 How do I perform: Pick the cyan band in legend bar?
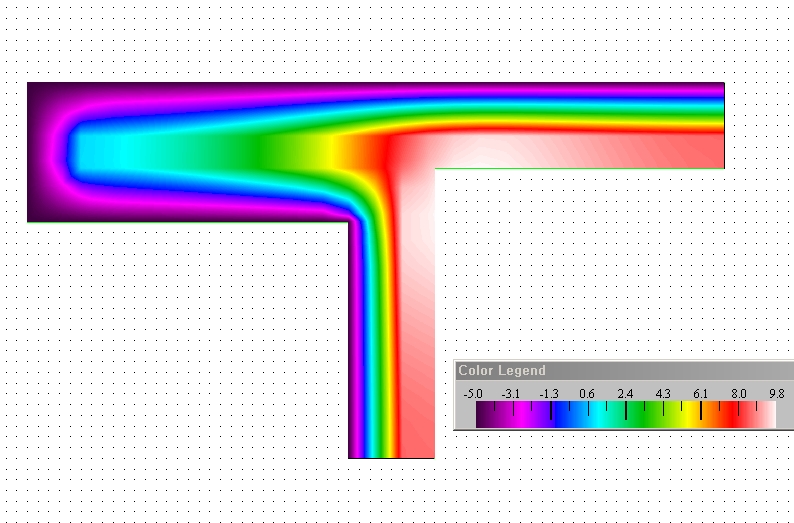point(597,415)
